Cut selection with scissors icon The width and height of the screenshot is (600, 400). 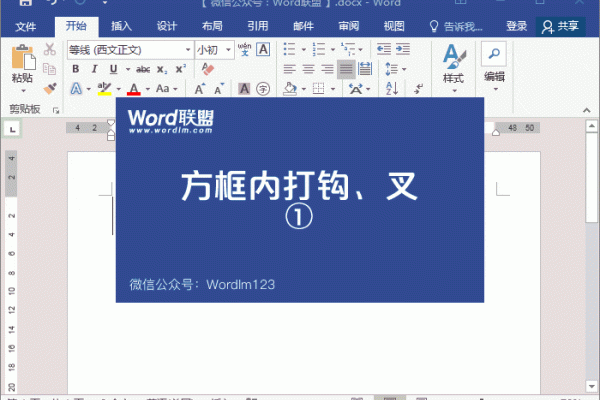pyautogui.click(x=50, y=49)
